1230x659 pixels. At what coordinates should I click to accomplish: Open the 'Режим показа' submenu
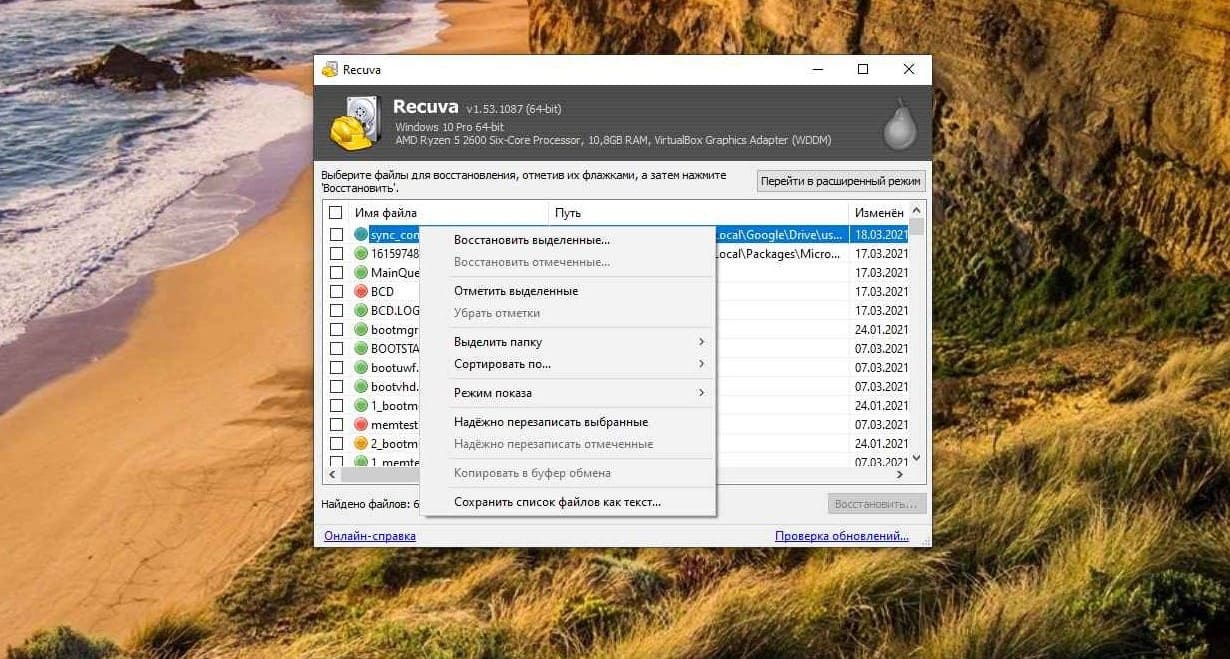pos(578,393)
